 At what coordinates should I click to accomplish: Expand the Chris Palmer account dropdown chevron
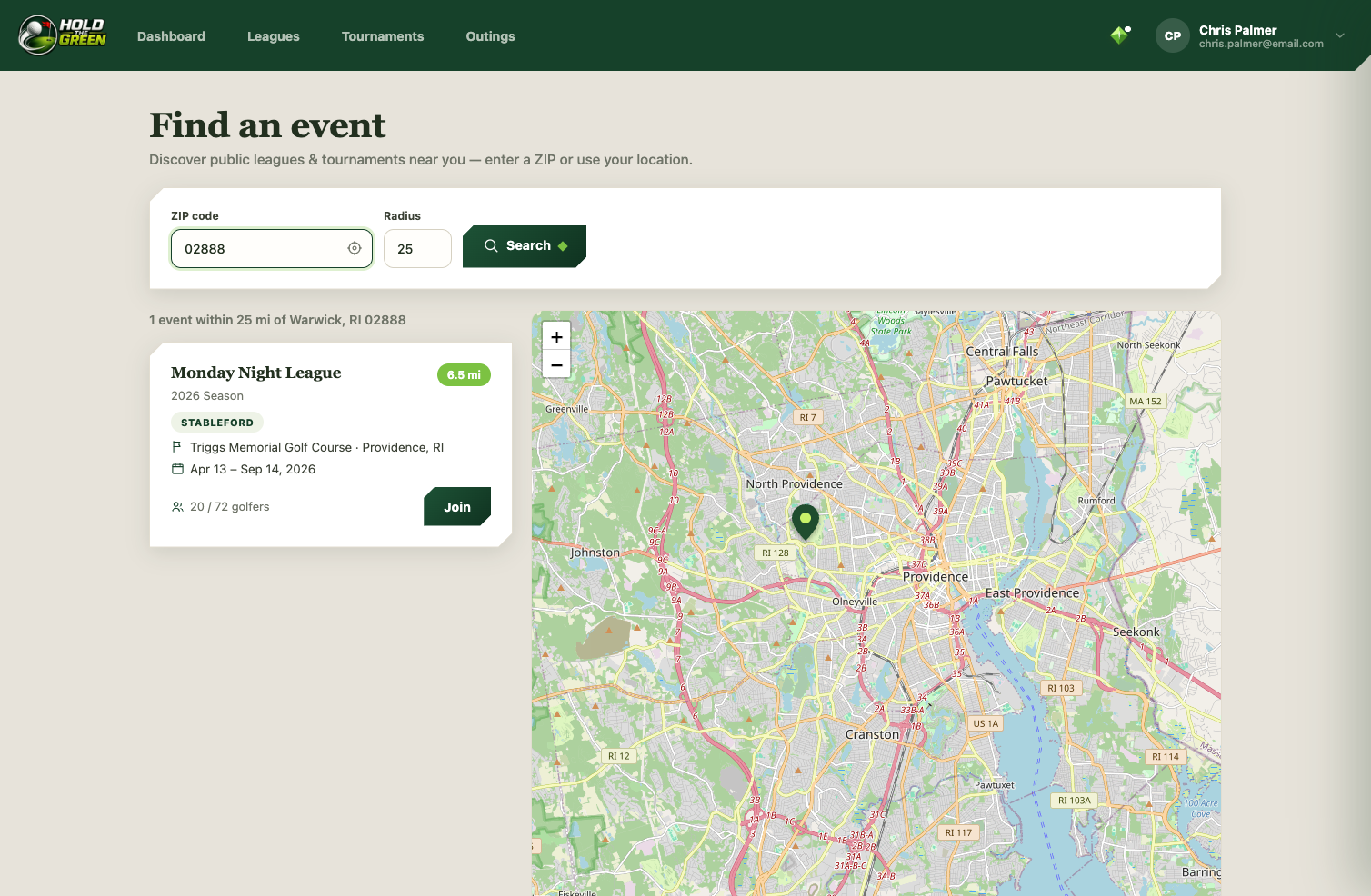[1340, 36]
